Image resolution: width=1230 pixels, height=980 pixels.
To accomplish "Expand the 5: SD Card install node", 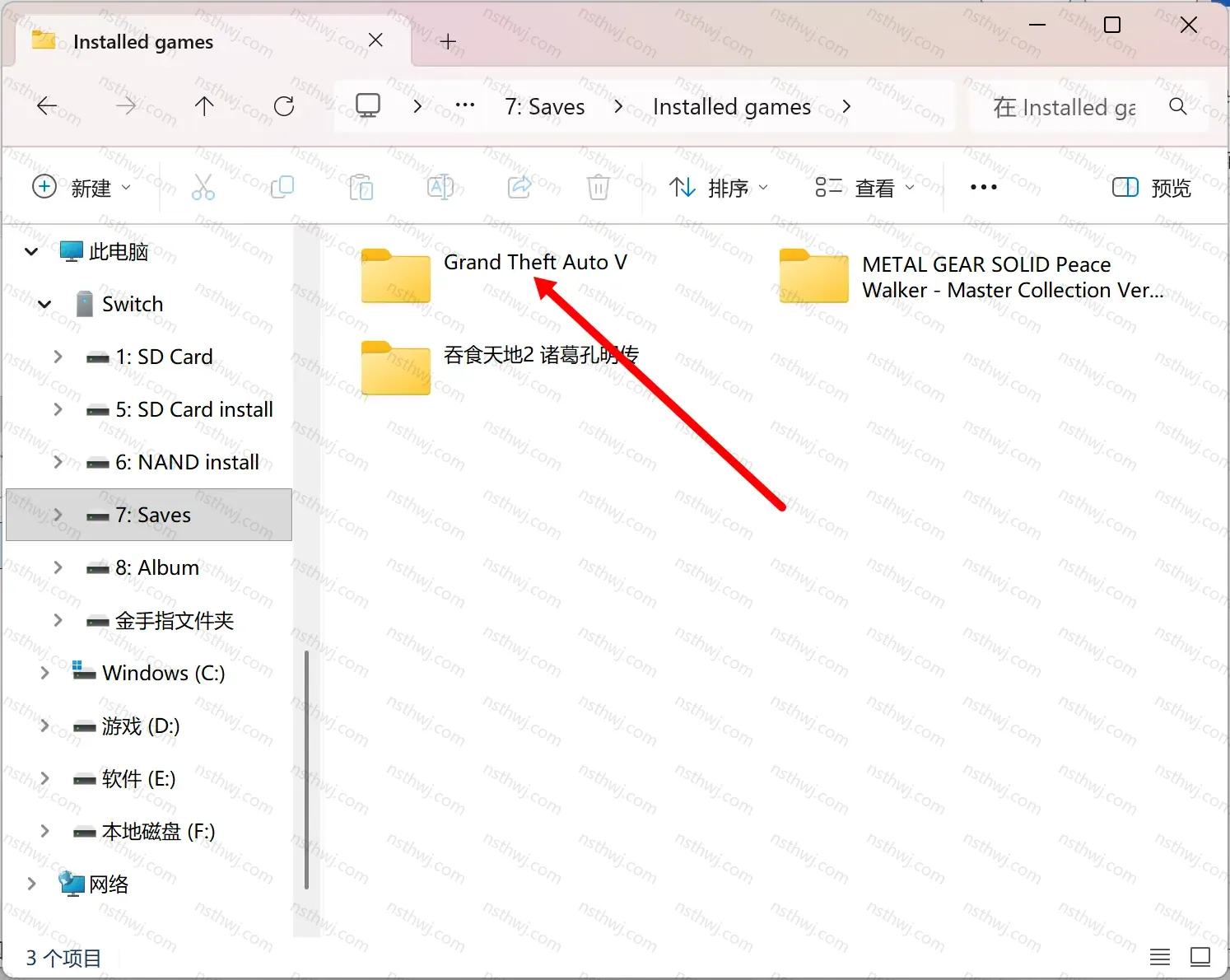I will coord(58,409).
